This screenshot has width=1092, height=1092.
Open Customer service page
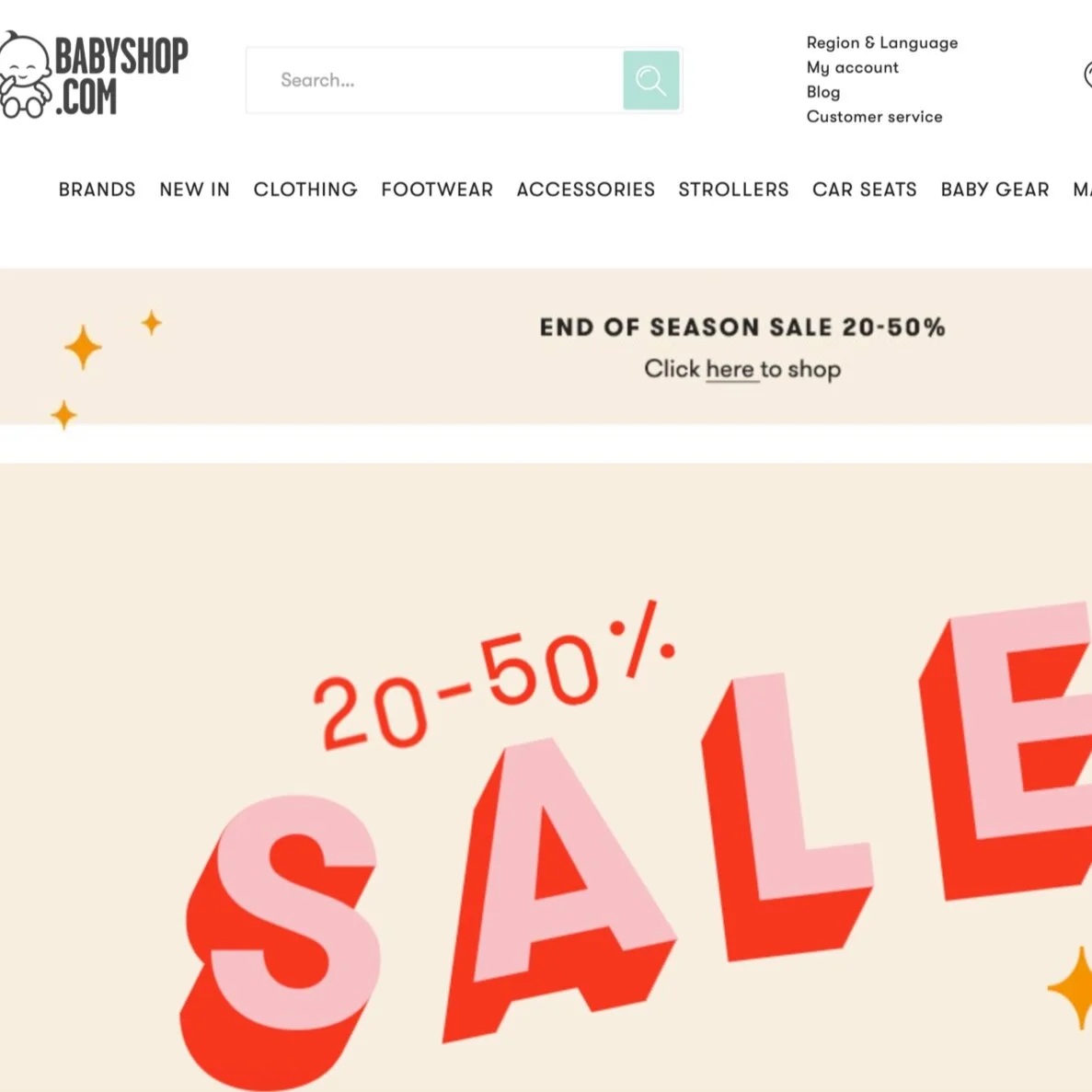(874, 116)
